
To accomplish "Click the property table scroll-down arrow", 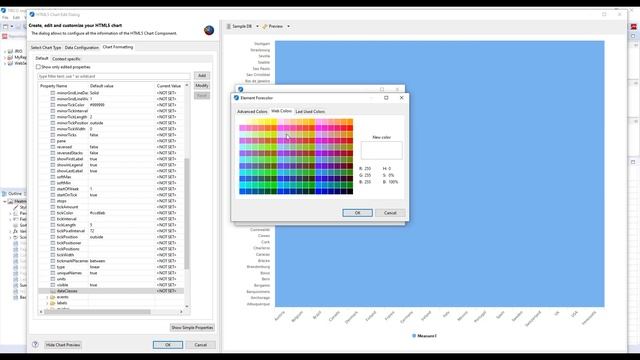I will [x=187, y=306].
